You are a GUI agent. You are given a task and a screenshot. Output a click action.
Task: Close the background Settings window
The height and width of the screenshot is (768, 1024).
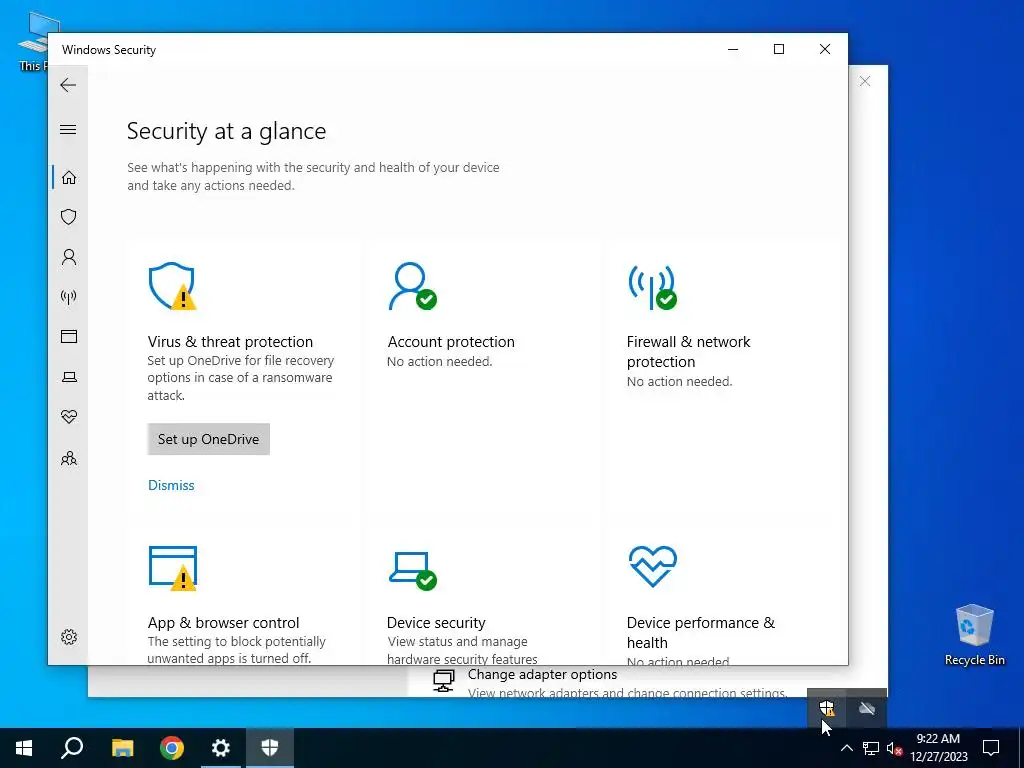[x=865, y=81]
